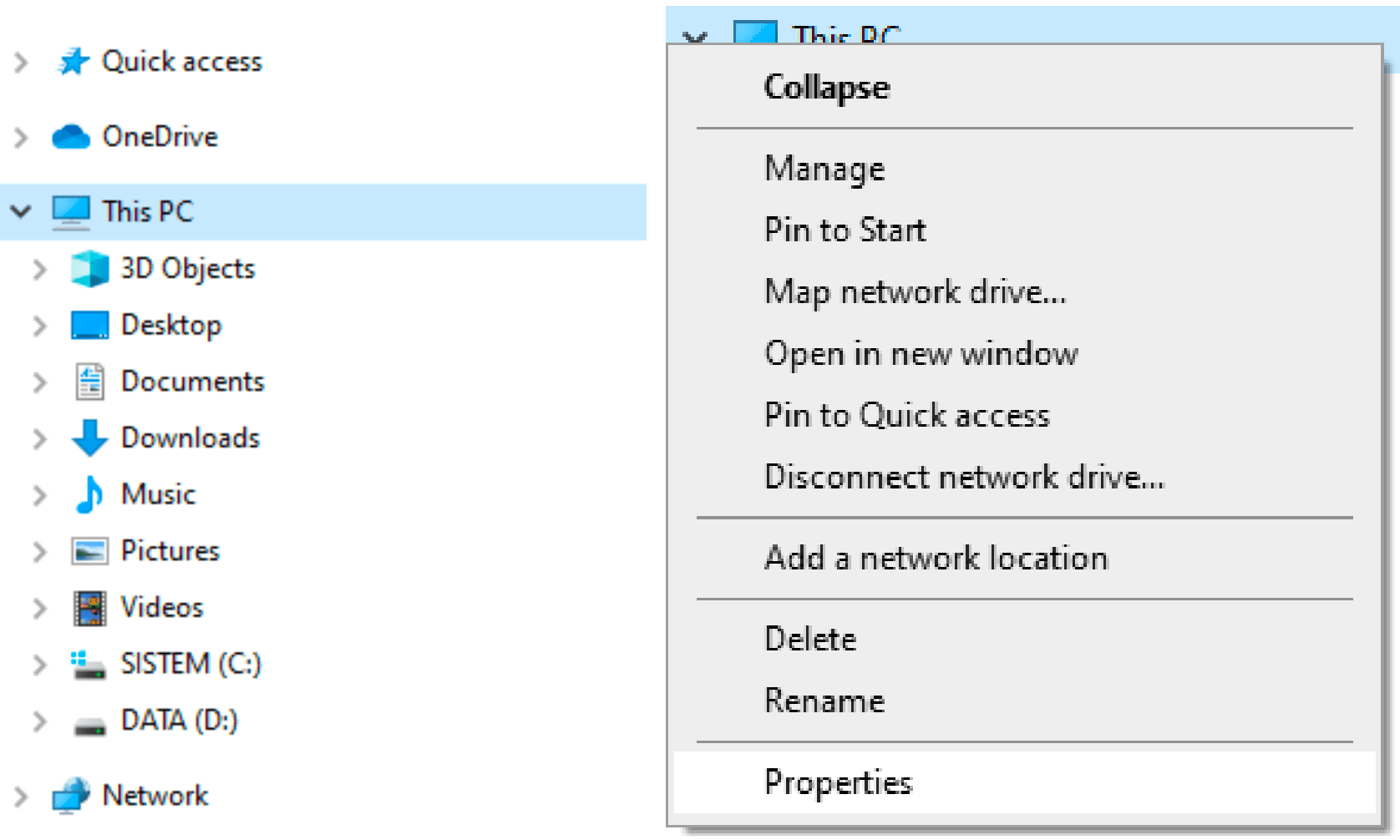Select Rename from the context menu
The image size is (1400, 840).
click(824, 701)
